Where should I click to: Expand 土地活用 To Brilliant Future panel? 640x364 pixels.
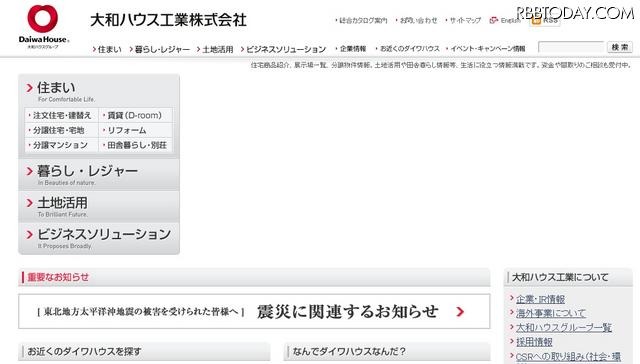(99, 206)
